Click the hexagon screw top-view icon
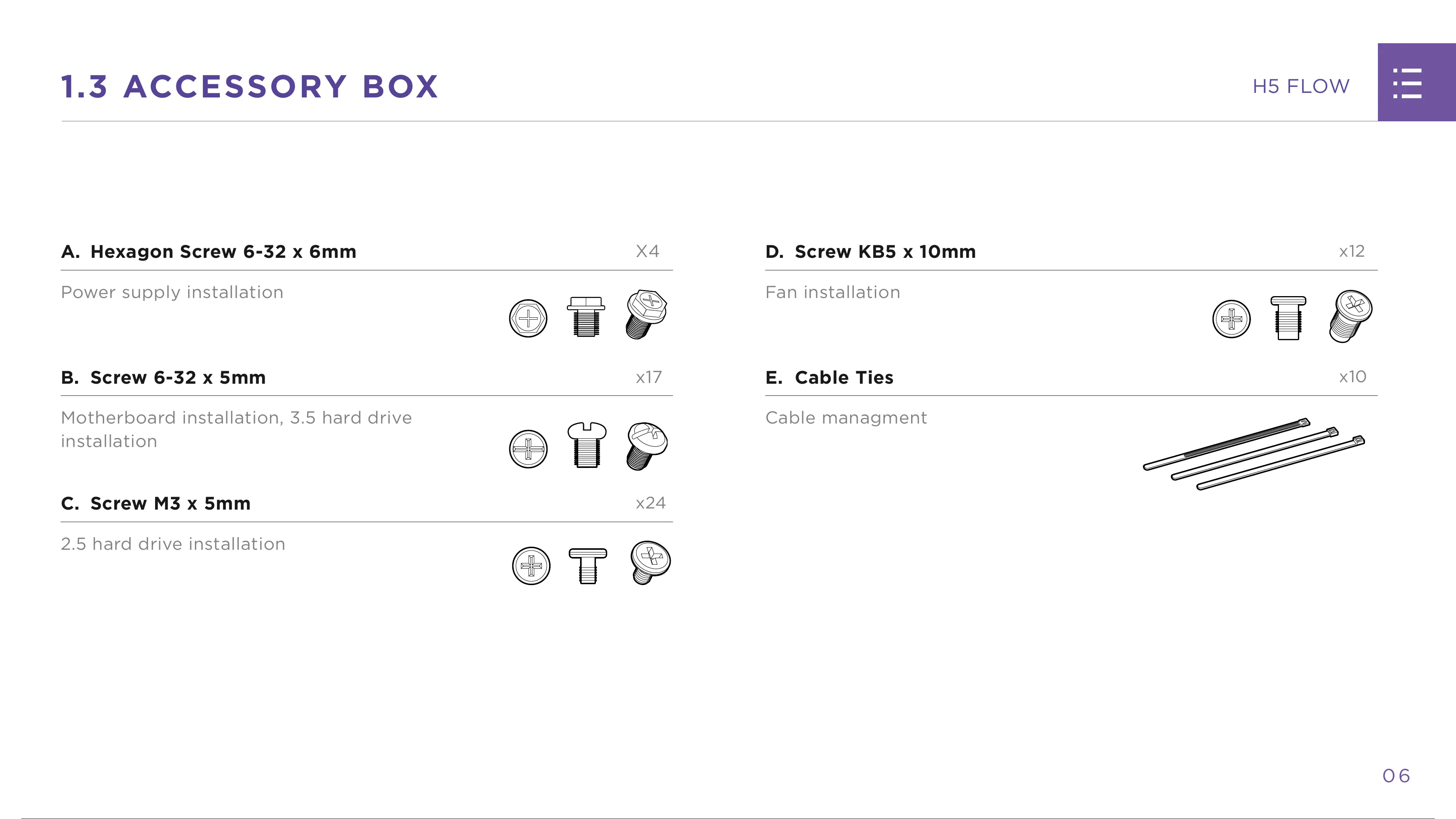The height and width of the screenshot is (819, 1456). click(x=528, y=318)
